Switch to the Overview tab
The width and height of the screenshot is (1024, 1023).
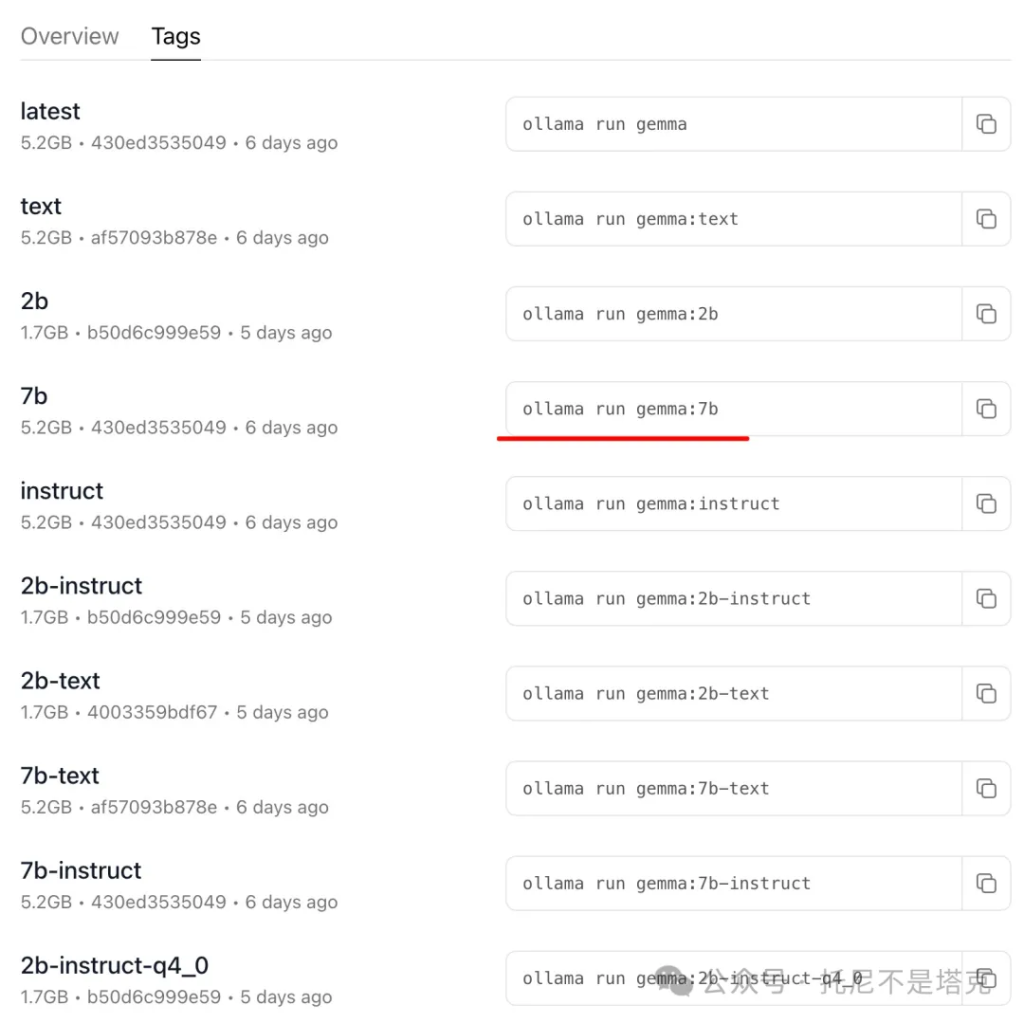coord(70,37)
